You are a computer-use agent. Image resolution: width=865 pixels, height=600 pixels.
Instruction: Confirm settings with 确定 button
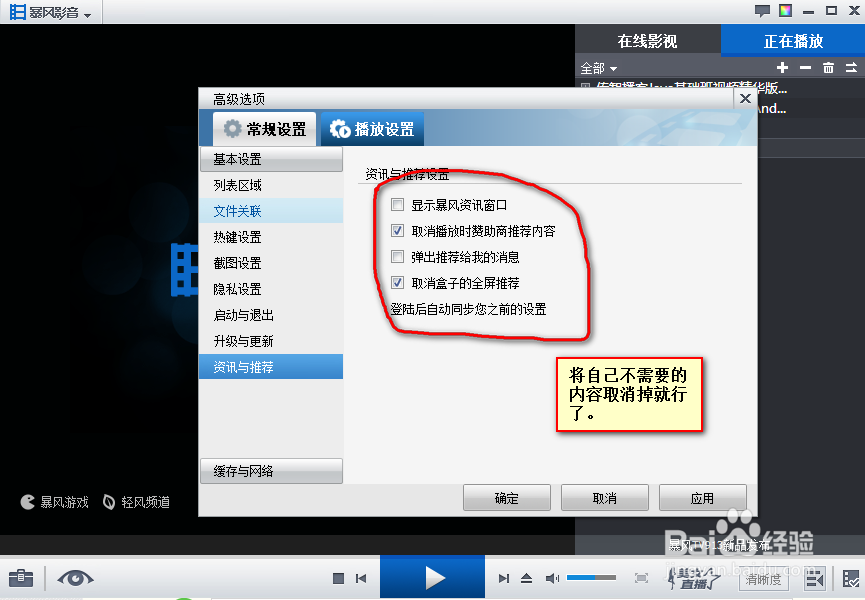coord(506,499)
